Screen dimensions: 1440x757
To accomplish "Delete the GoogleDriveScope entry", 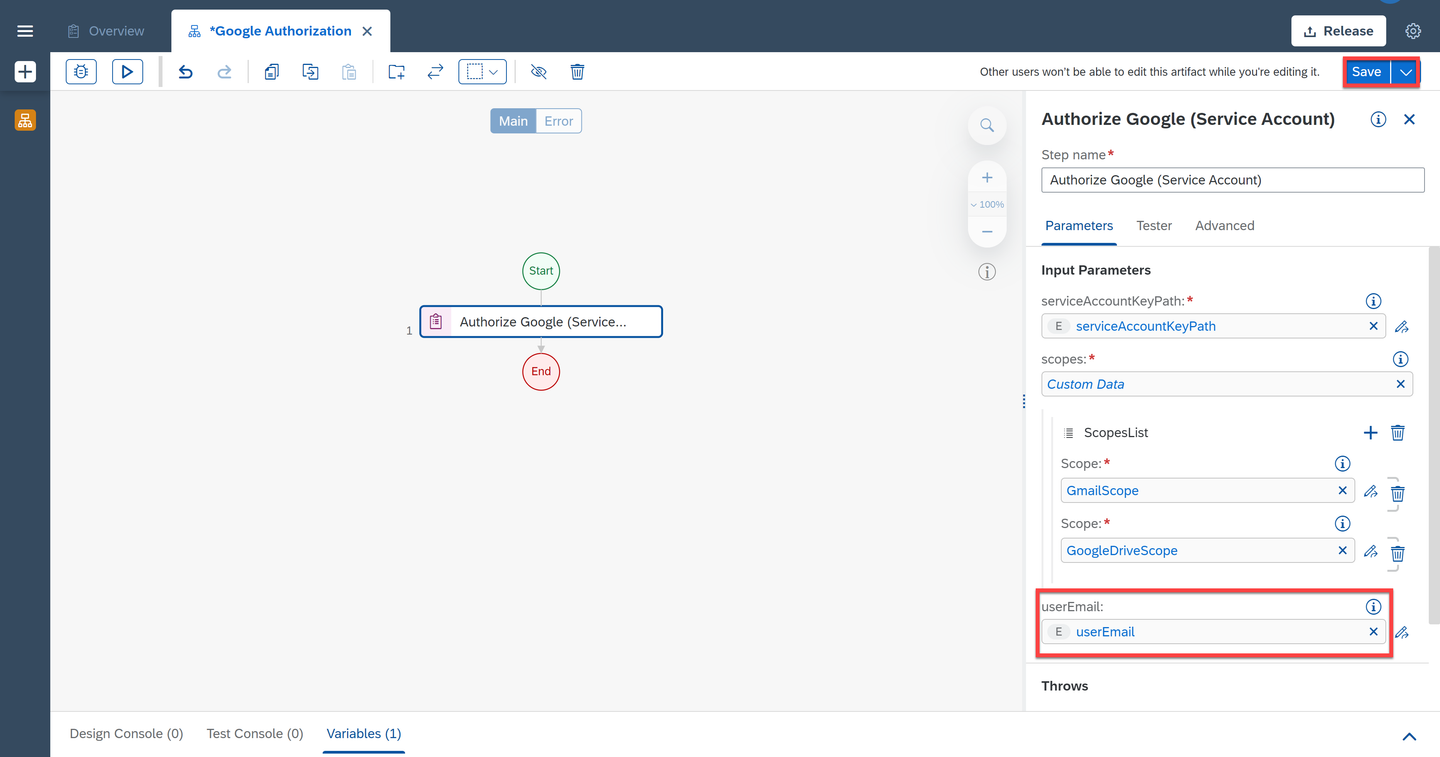I will click(x=1398, y=553).
